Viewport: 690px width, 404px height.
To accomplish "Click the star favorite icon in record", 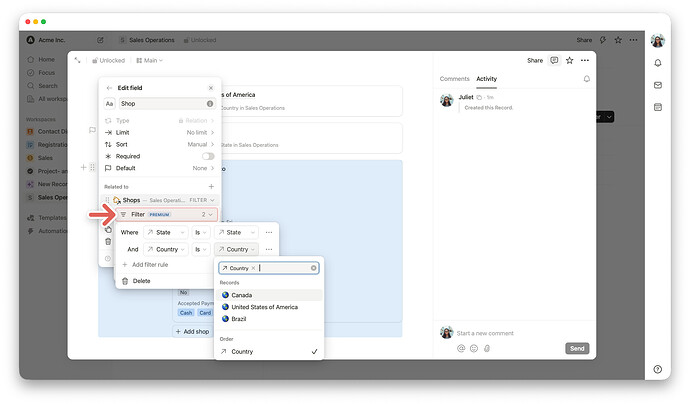I will tap(570, 60).
